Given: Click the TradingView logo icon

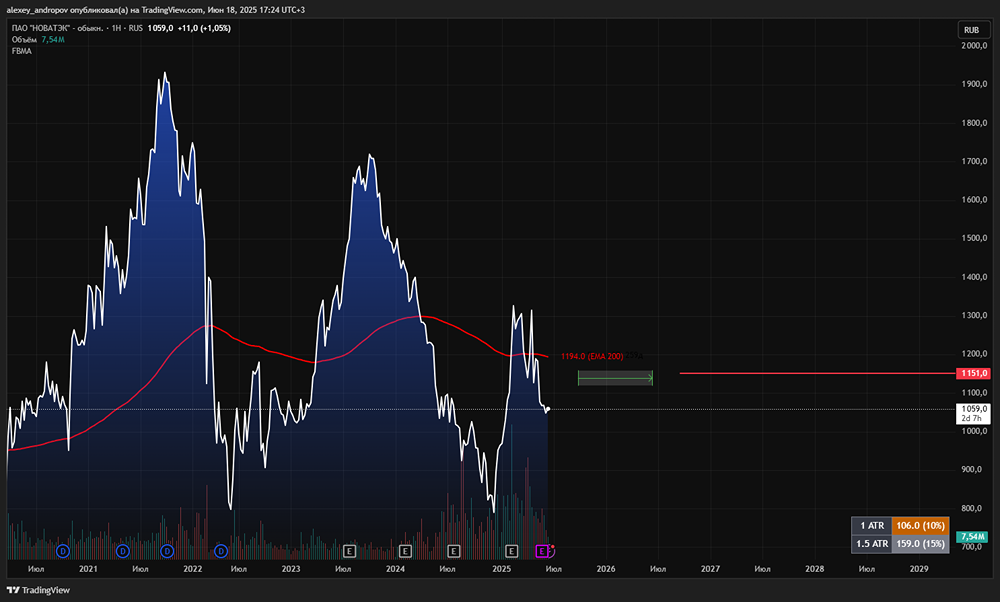Looking at the screenshot, I should coord(13,589).
